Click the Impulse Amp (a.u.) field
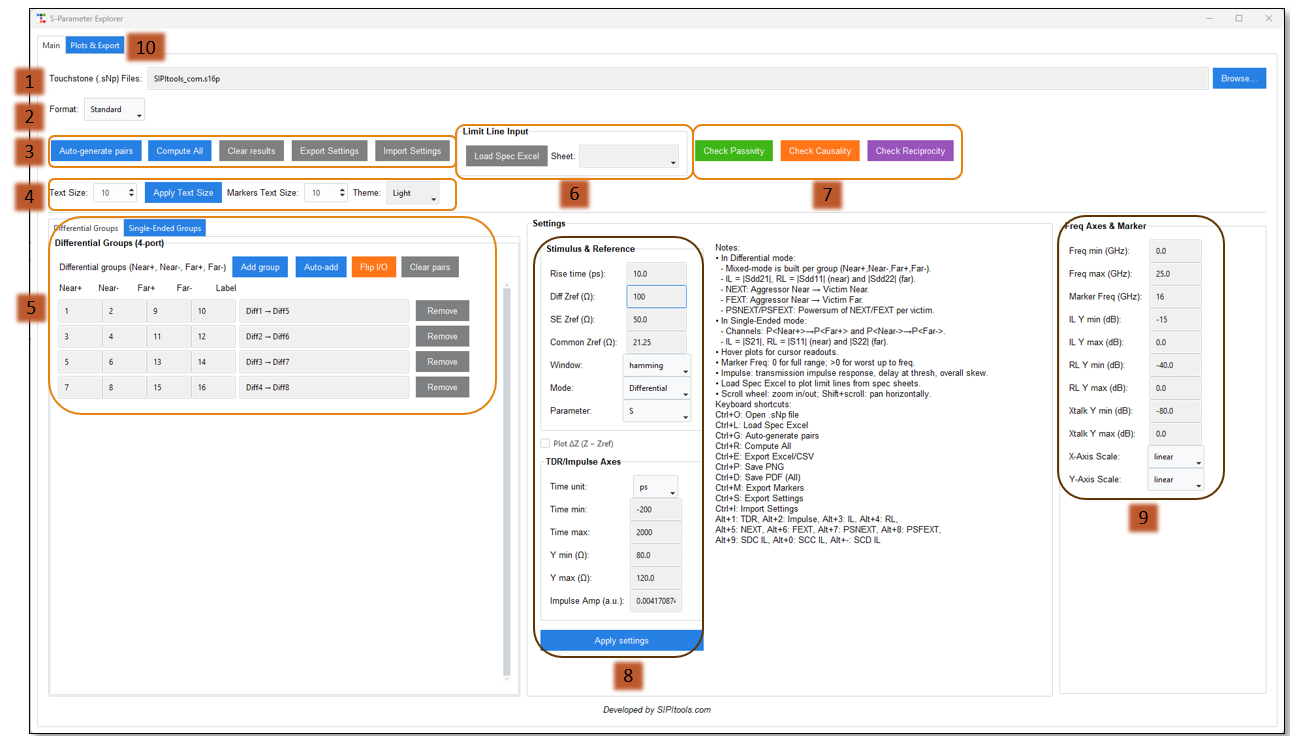Screen dimensions: 1290x736 [x=656, y=600]
